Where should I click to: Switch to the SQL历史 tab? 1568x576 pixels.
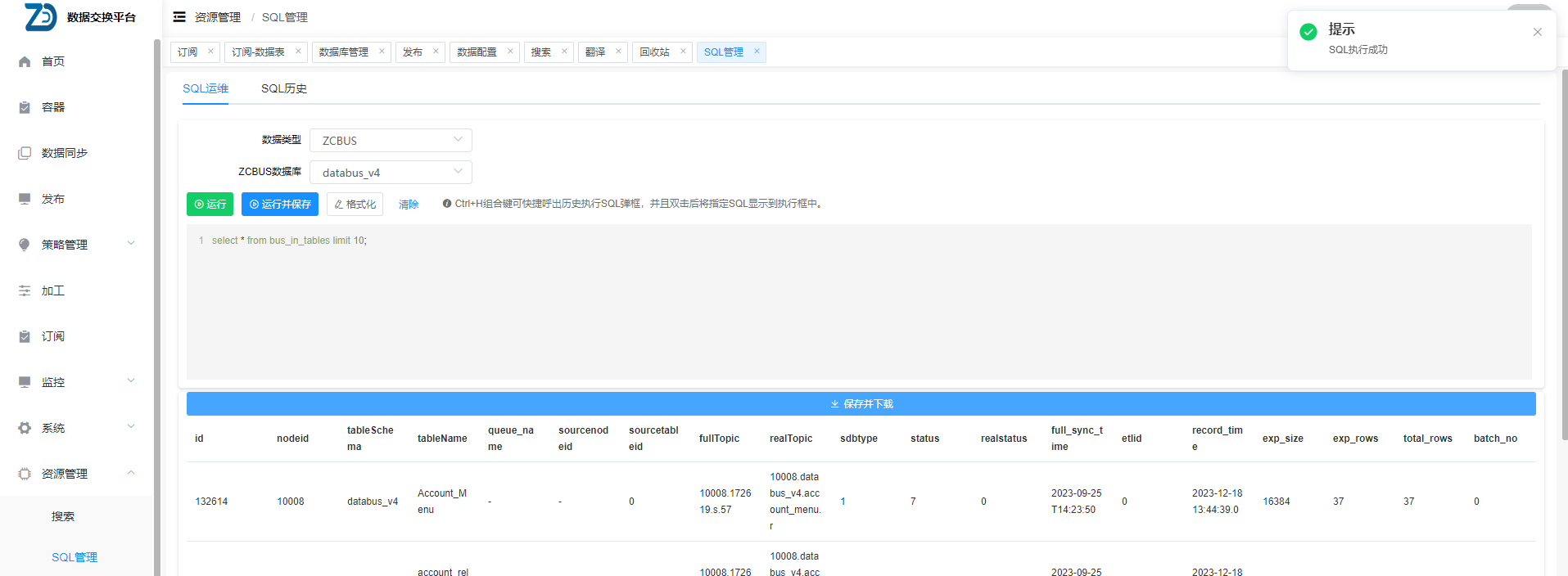tap(283, 88)
